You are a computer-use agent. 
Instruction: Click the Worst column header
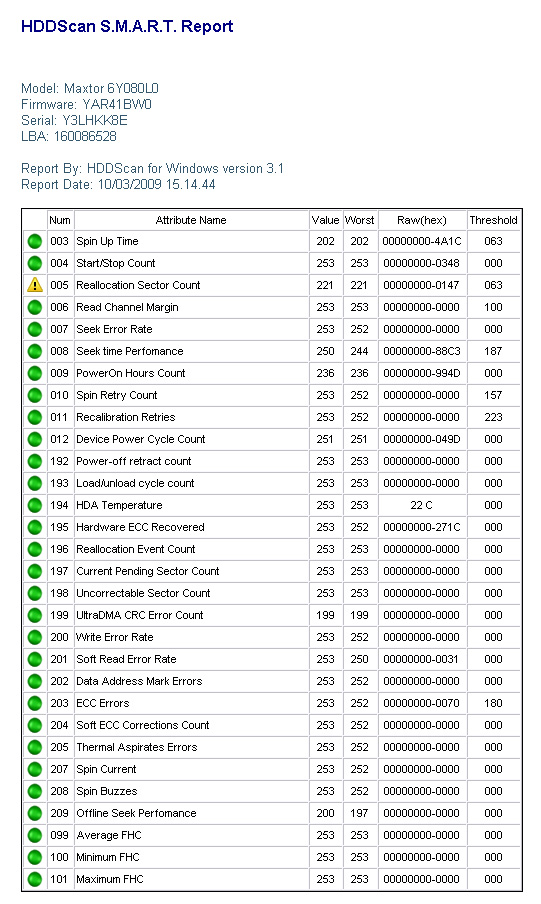coord(359,220)
